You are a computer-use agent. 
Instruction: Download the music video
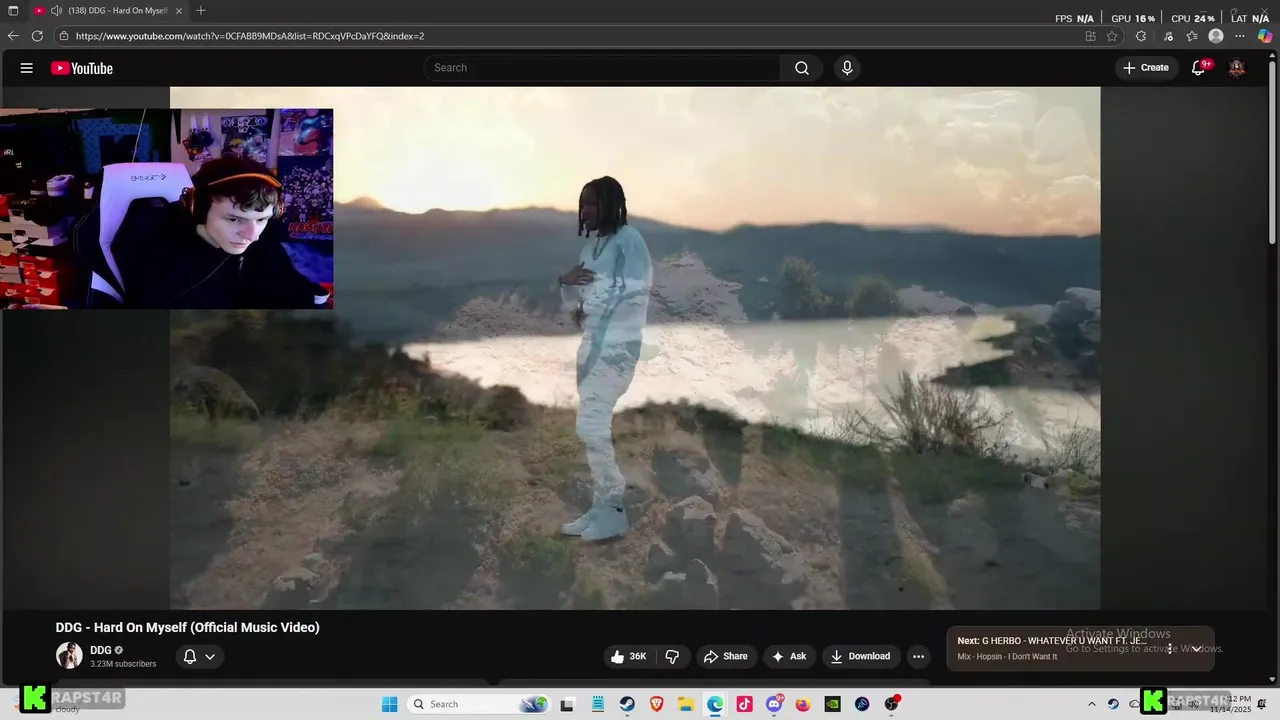click(860, 657)
